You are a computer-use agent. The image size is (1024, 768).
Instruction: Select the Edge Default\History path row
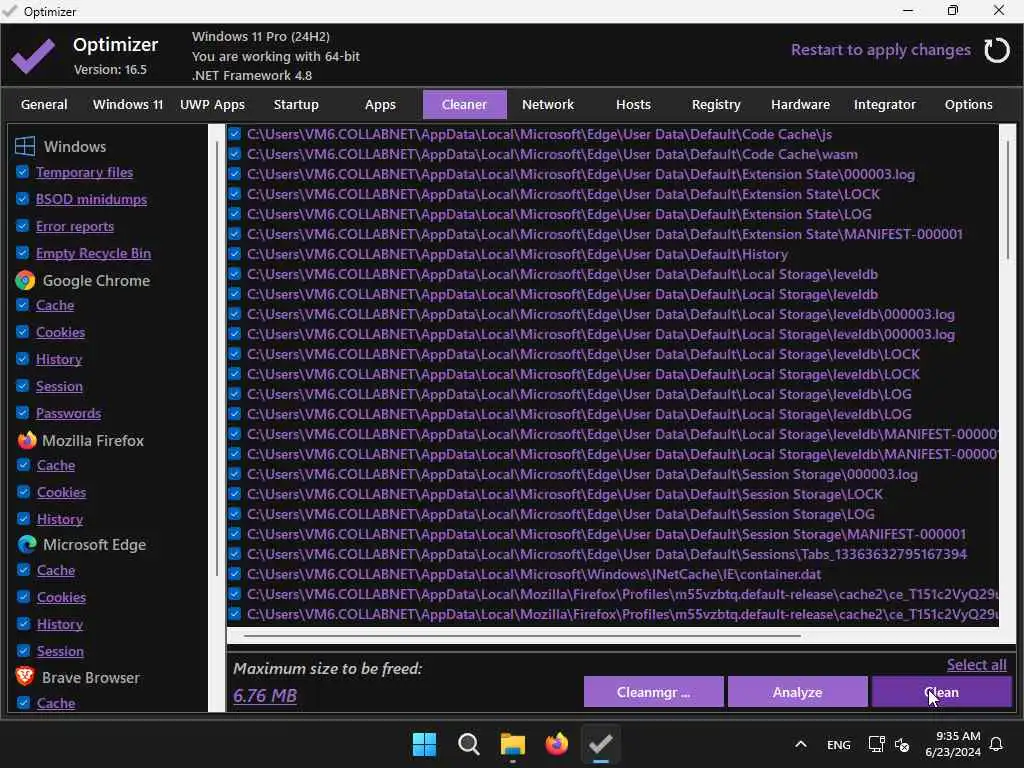517,254
